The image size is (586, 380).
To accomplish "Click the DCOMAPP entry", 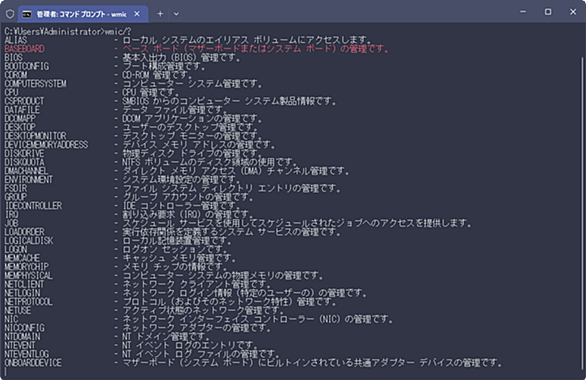I will [x=20, y=118].
